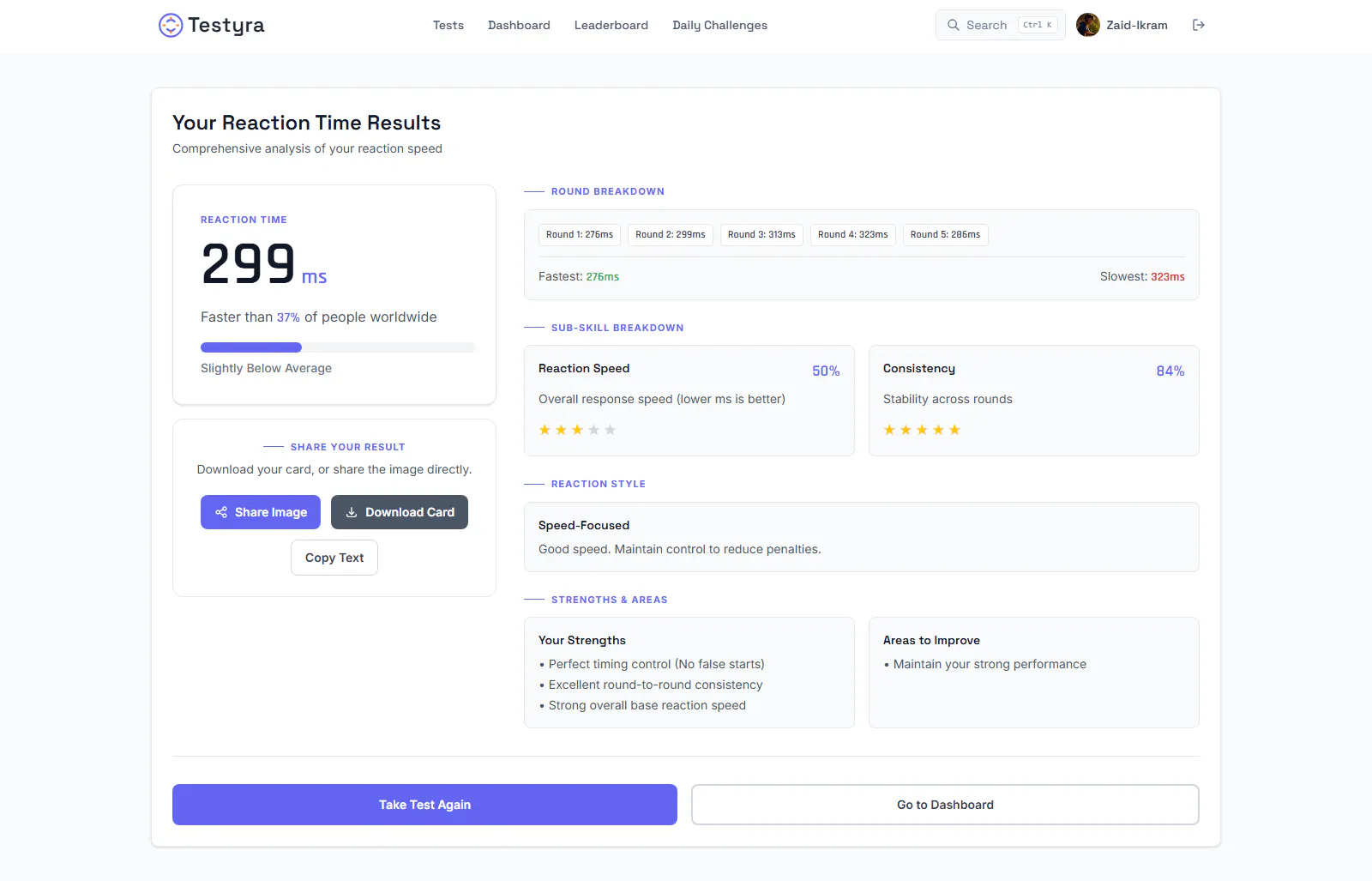Screen dimensions: 1372x881
Task: Click the Reaction Speed star rating
Action: click(577, 430)
